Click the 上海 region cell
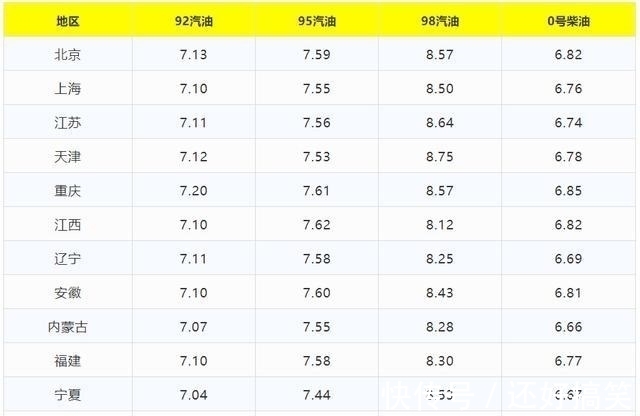 68,88
